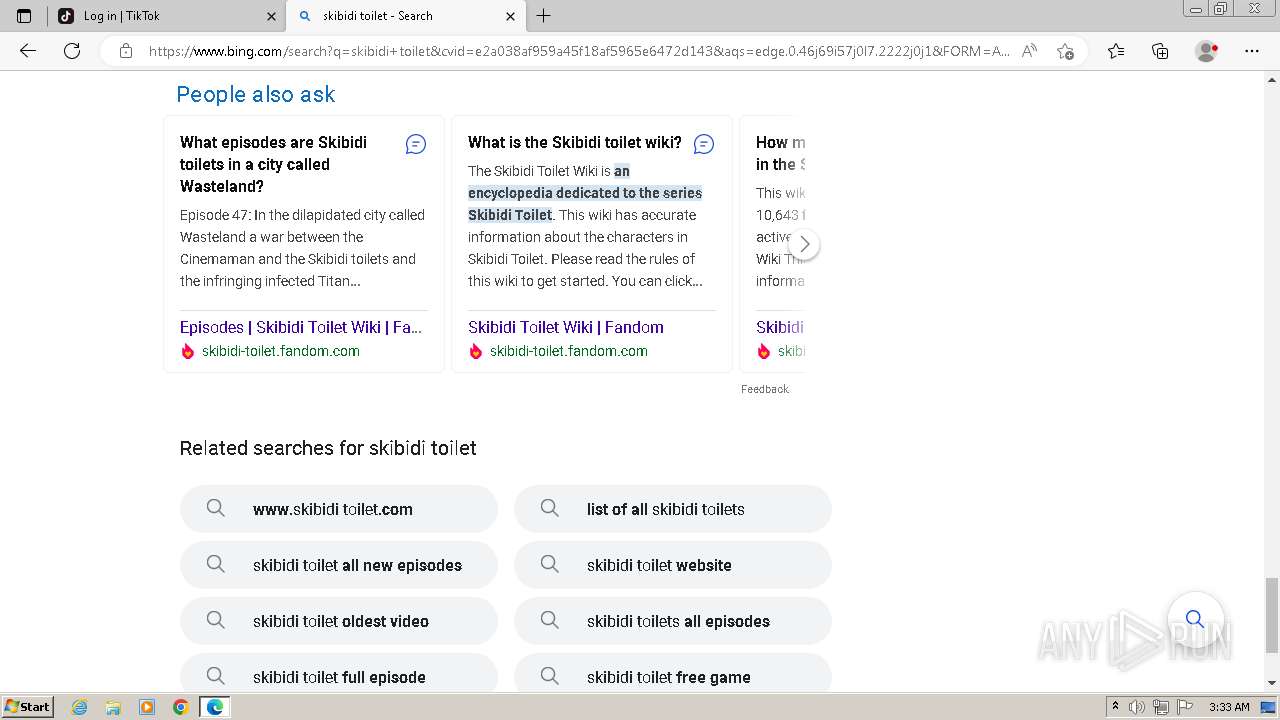This screenshot has width=1280, height=720.
Task: Click the floating search button
Action: pos(1195,619)
